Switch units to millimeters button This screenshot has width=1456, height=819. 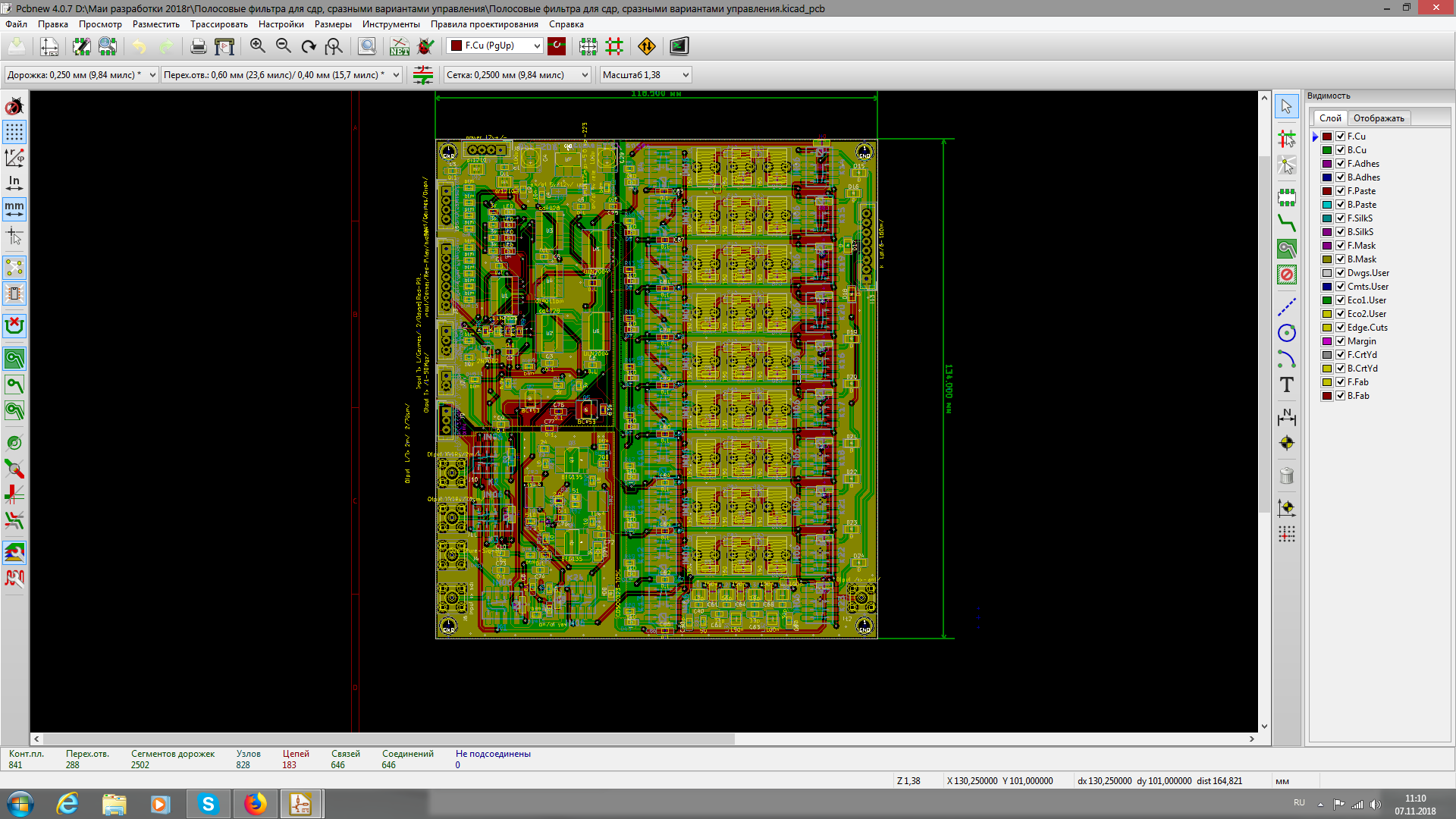(x=14, y=209)
